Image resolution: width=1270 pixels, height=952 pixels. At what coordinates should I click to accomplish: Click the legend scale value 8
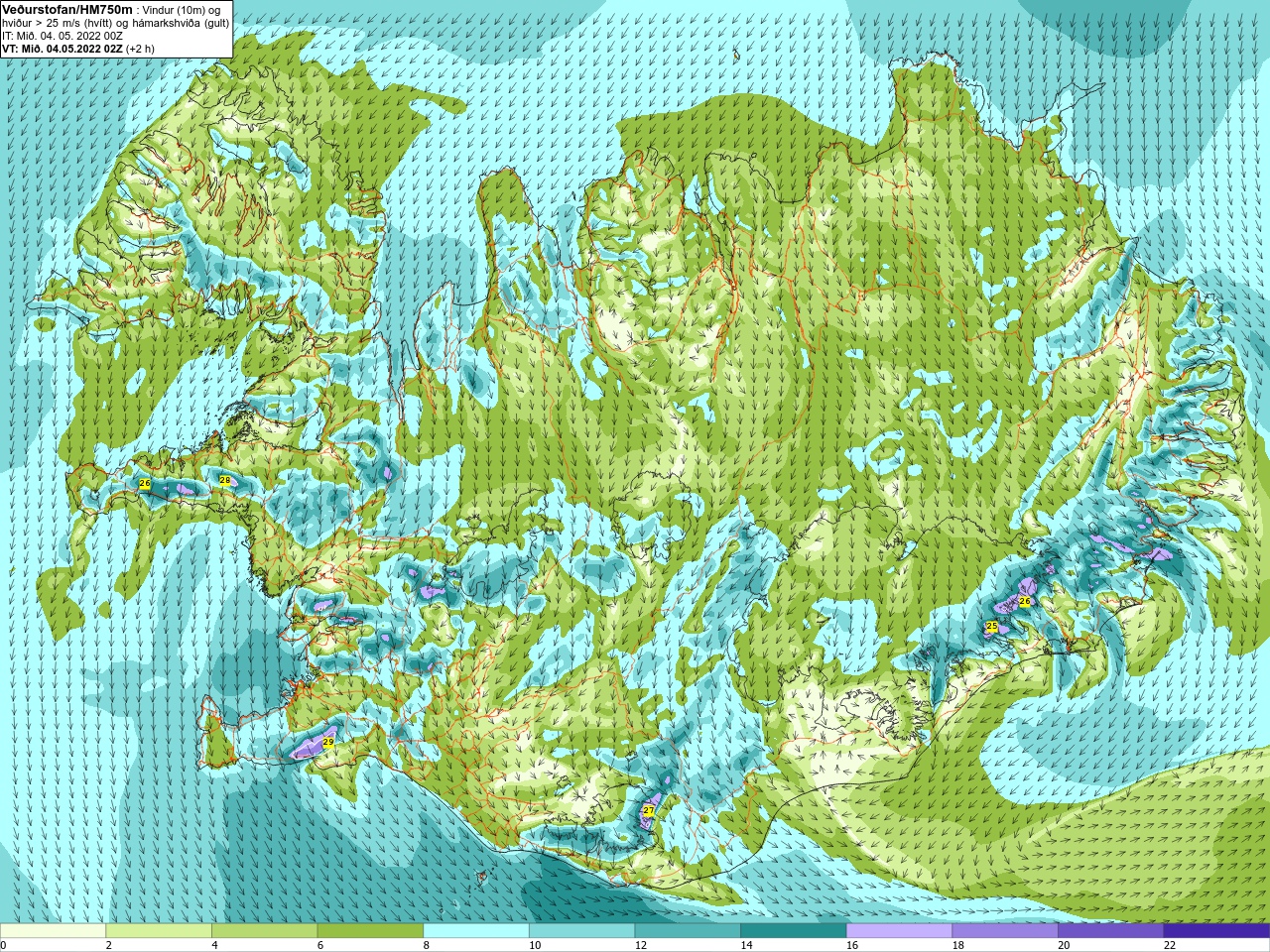427,945
